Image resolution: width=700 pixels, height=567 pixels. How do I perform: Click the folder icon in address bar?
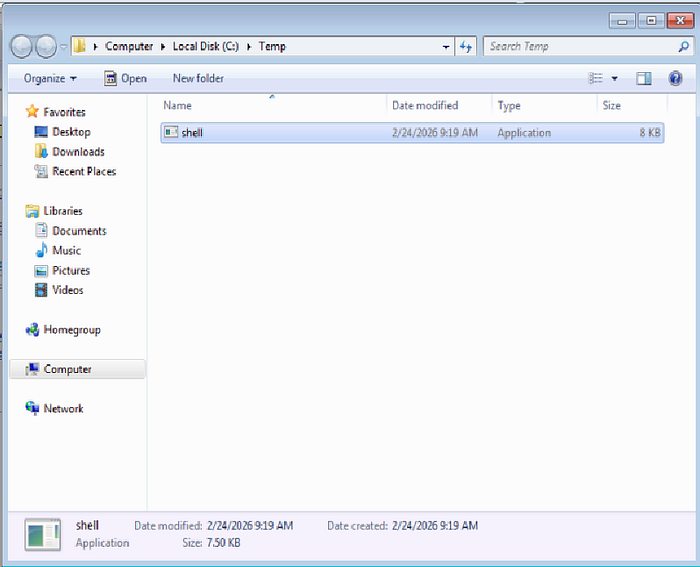(x=79, y=46)
